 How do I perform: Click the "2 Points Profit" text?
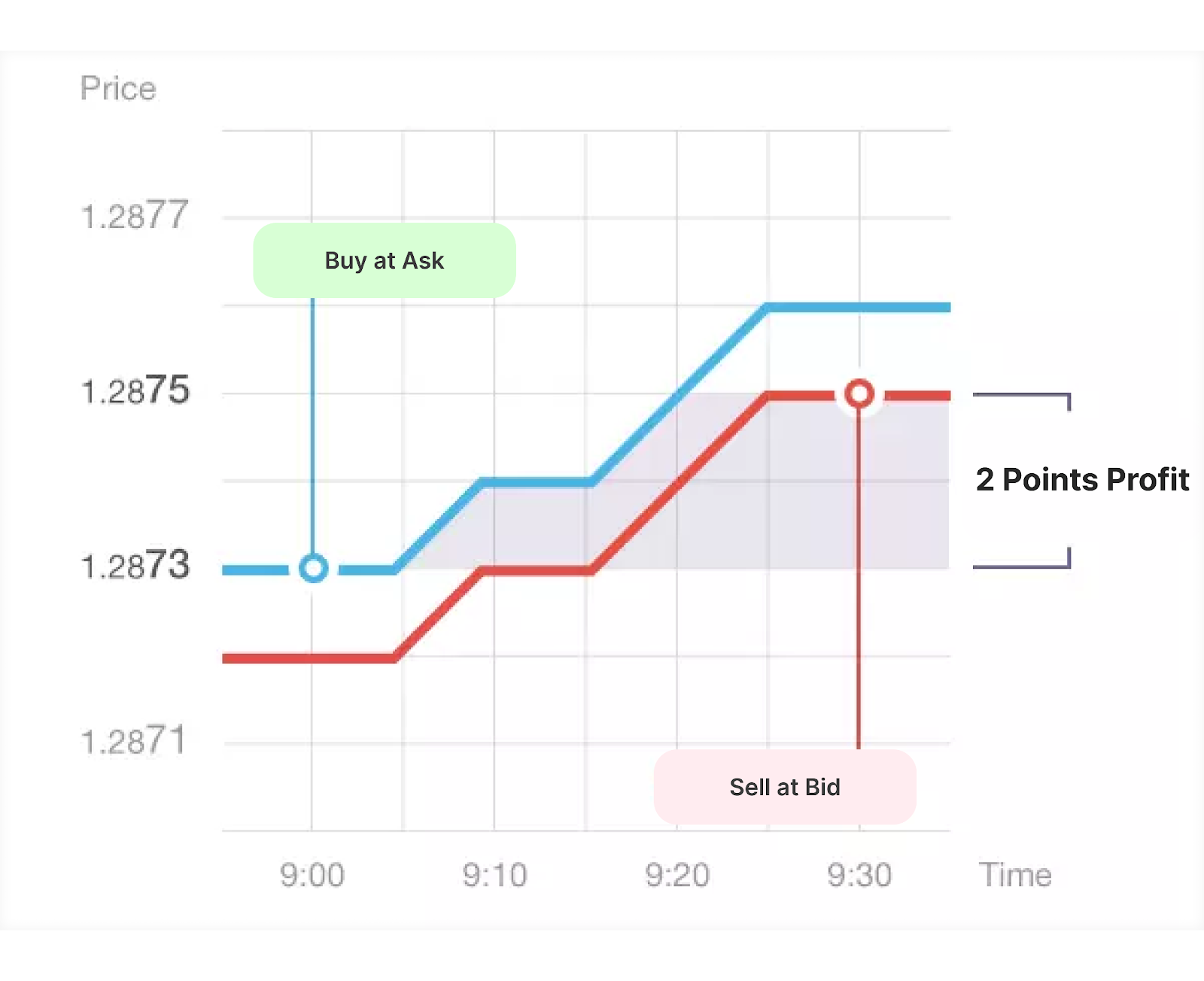1082,479
